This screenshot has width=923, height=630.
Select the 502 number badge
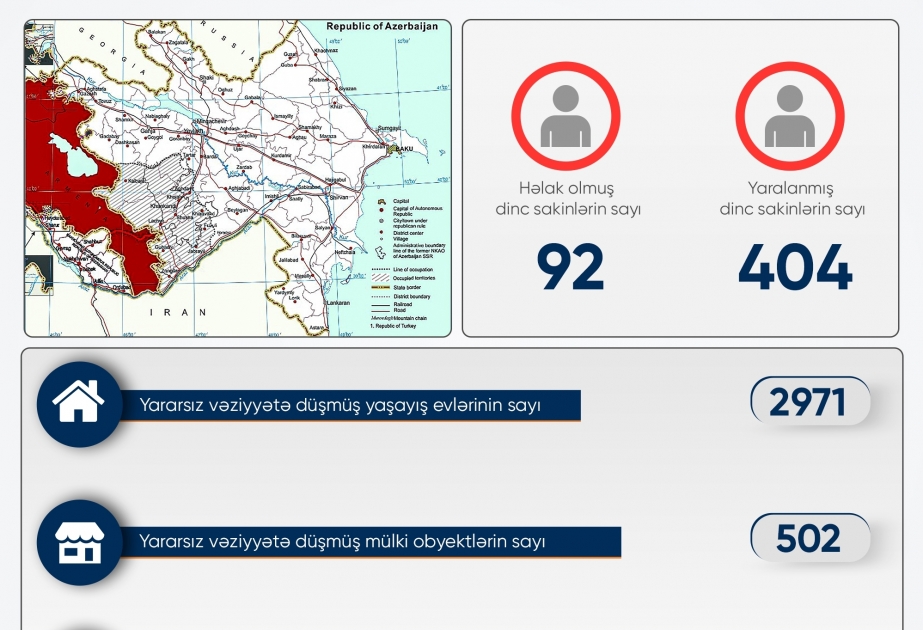810,538
